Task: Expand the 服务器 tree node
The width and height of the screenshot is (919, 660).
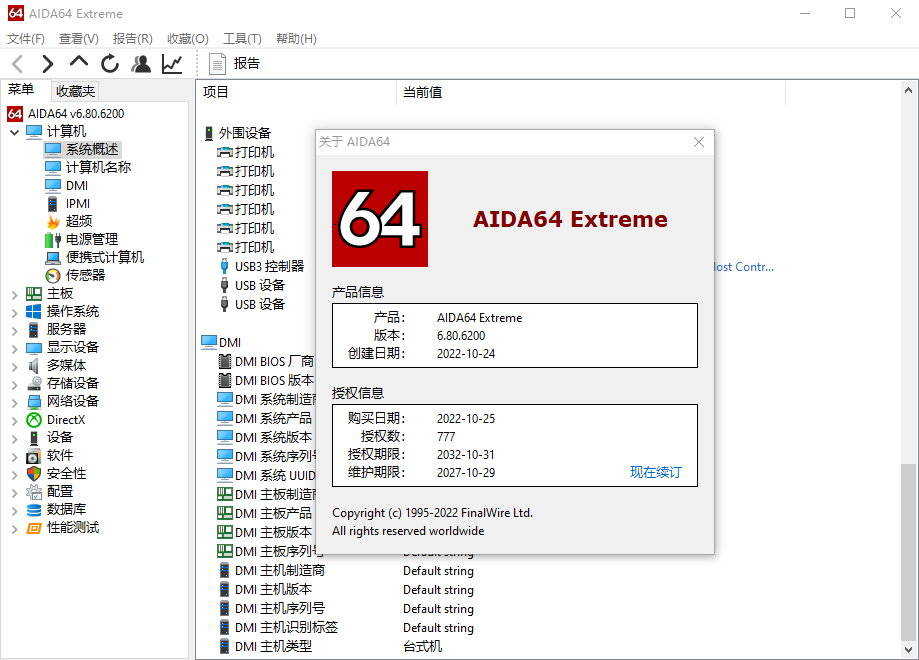Action: (15, 331)
